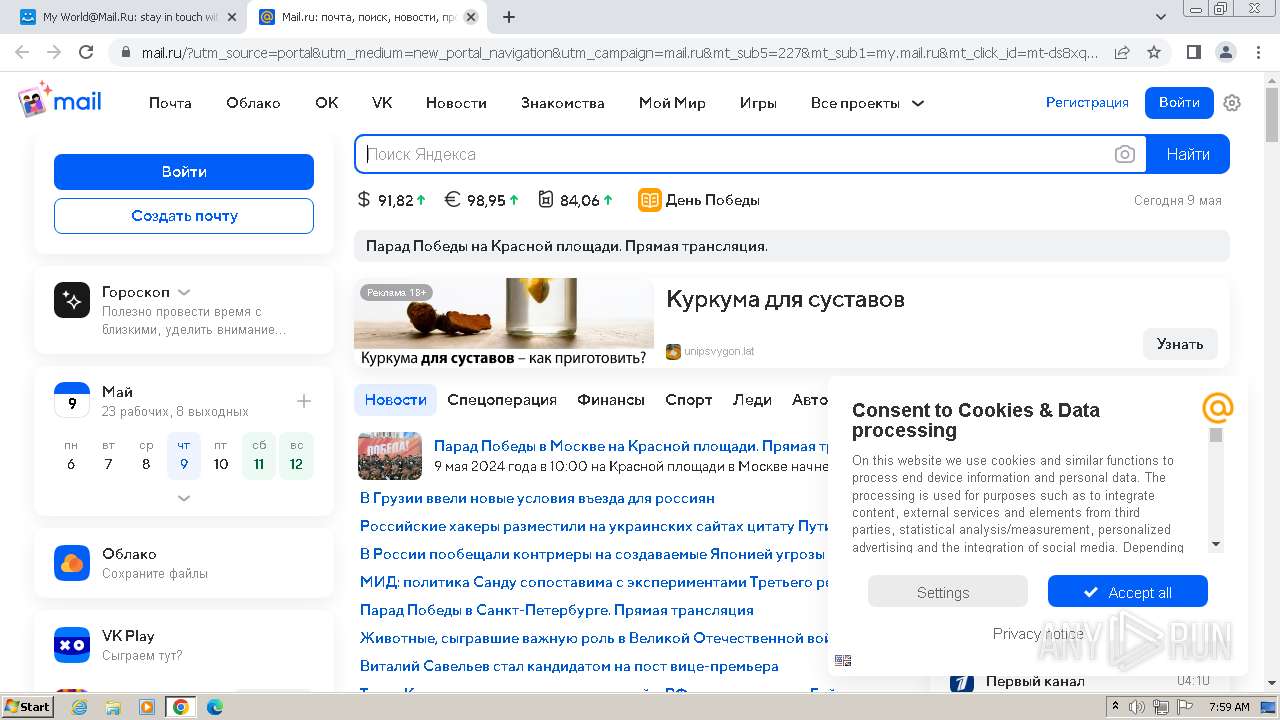Select the Финансы news tab
The image size is (1280, 720).
pos(611,400)
